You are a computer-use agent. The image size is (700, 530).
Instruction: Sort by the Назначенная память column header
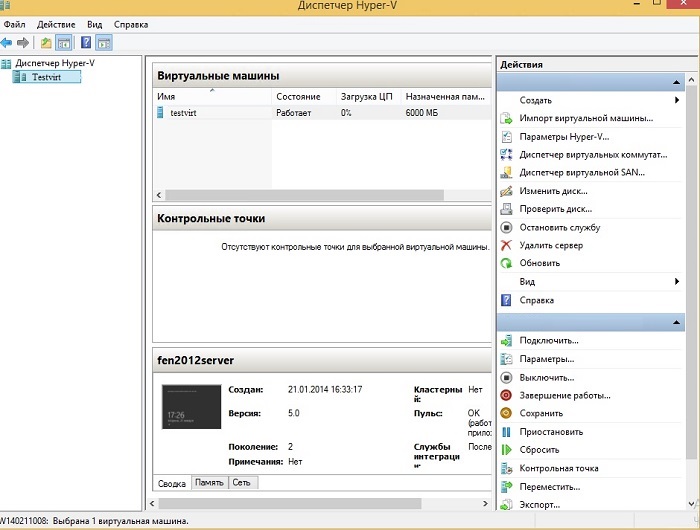(446, 96)
